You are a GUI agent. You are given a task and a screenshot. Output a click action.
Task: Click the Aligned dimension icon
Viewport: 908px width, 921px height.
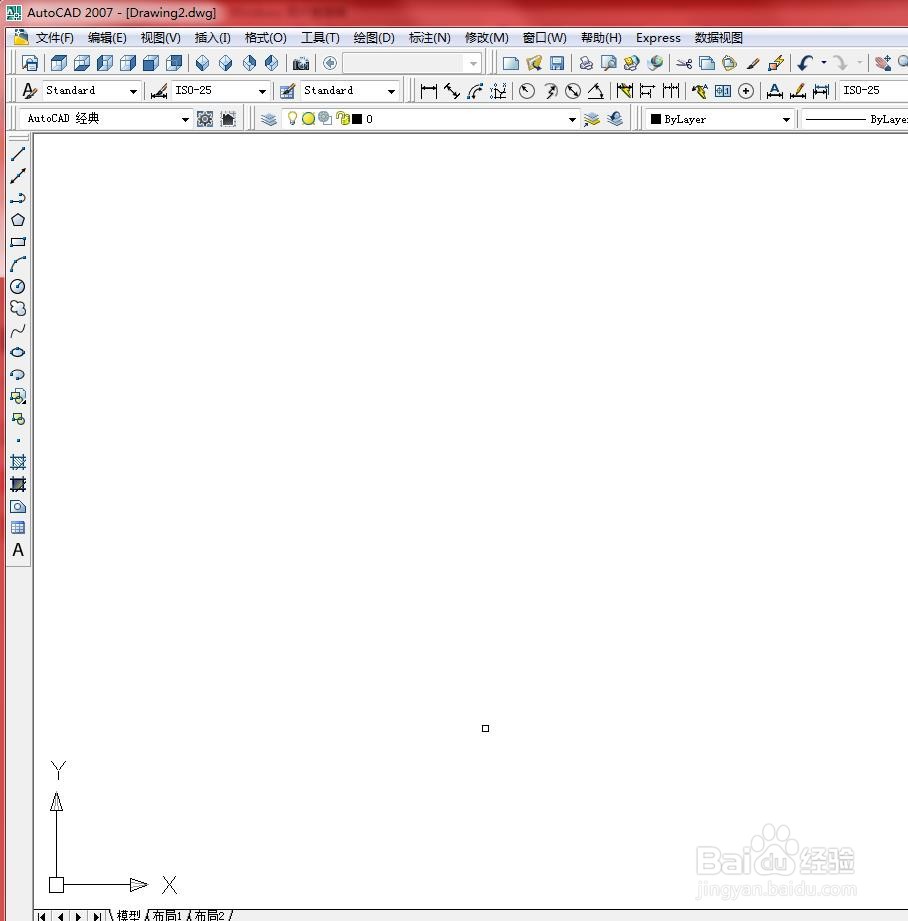(x=452, y=91)
